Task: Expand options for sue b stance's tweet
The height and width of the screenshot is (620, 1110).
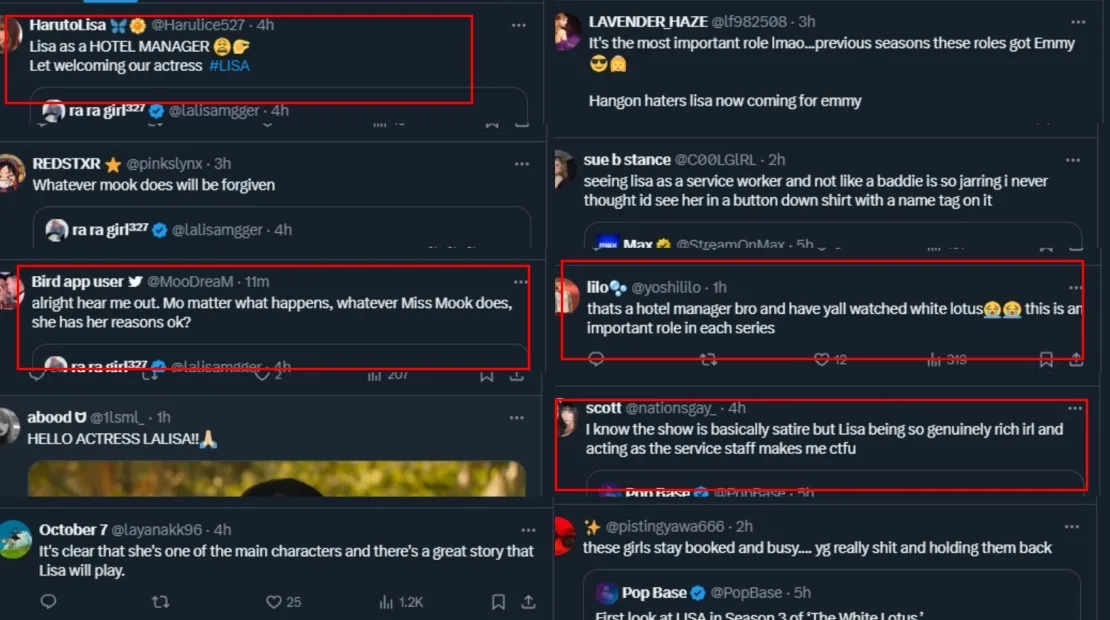Action: point(1073,160)
